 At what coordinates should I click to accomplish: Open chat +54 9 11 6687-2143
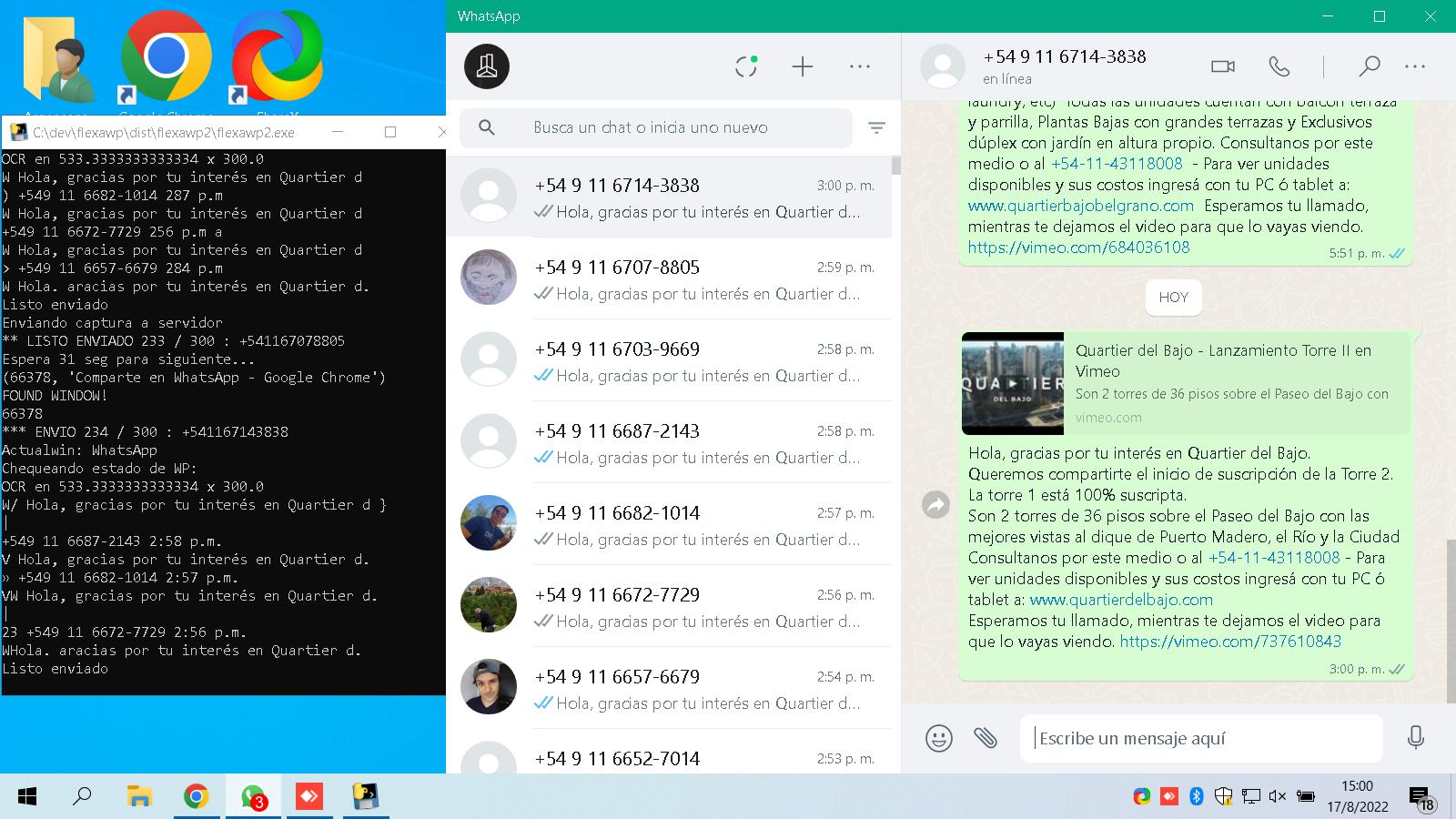(x=669, y=442)
